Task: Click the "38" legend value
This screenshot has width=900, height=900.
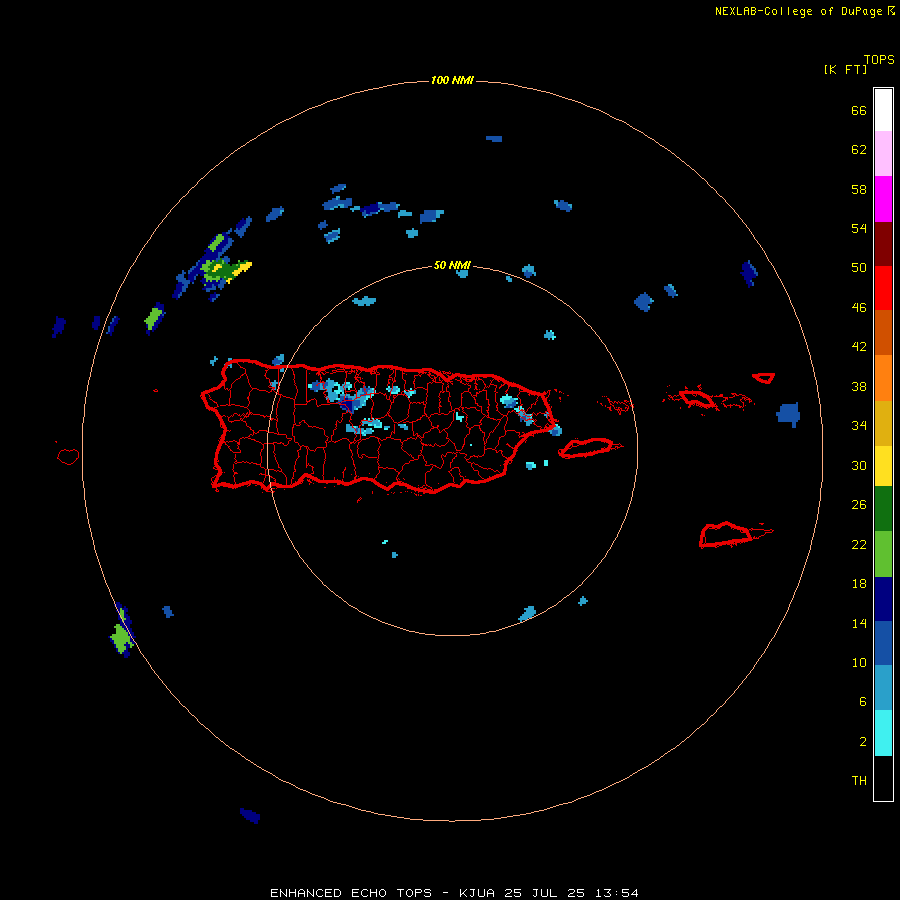Action: click(859, 386)
